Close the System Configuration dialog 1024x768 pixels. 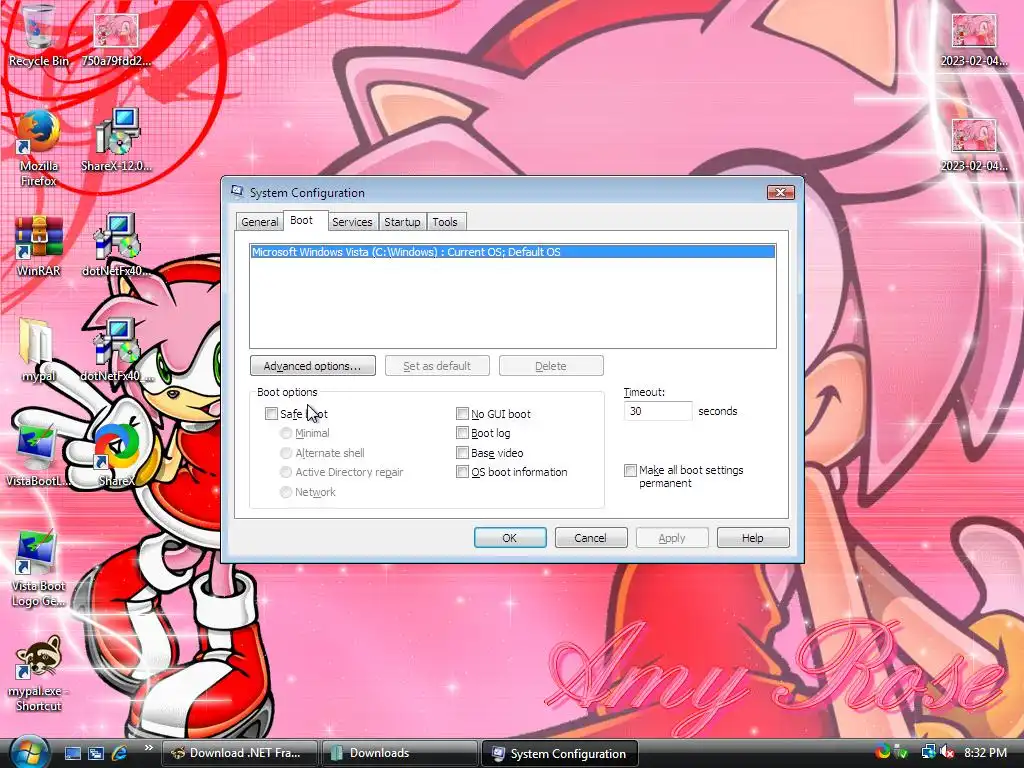click(780, 192)
